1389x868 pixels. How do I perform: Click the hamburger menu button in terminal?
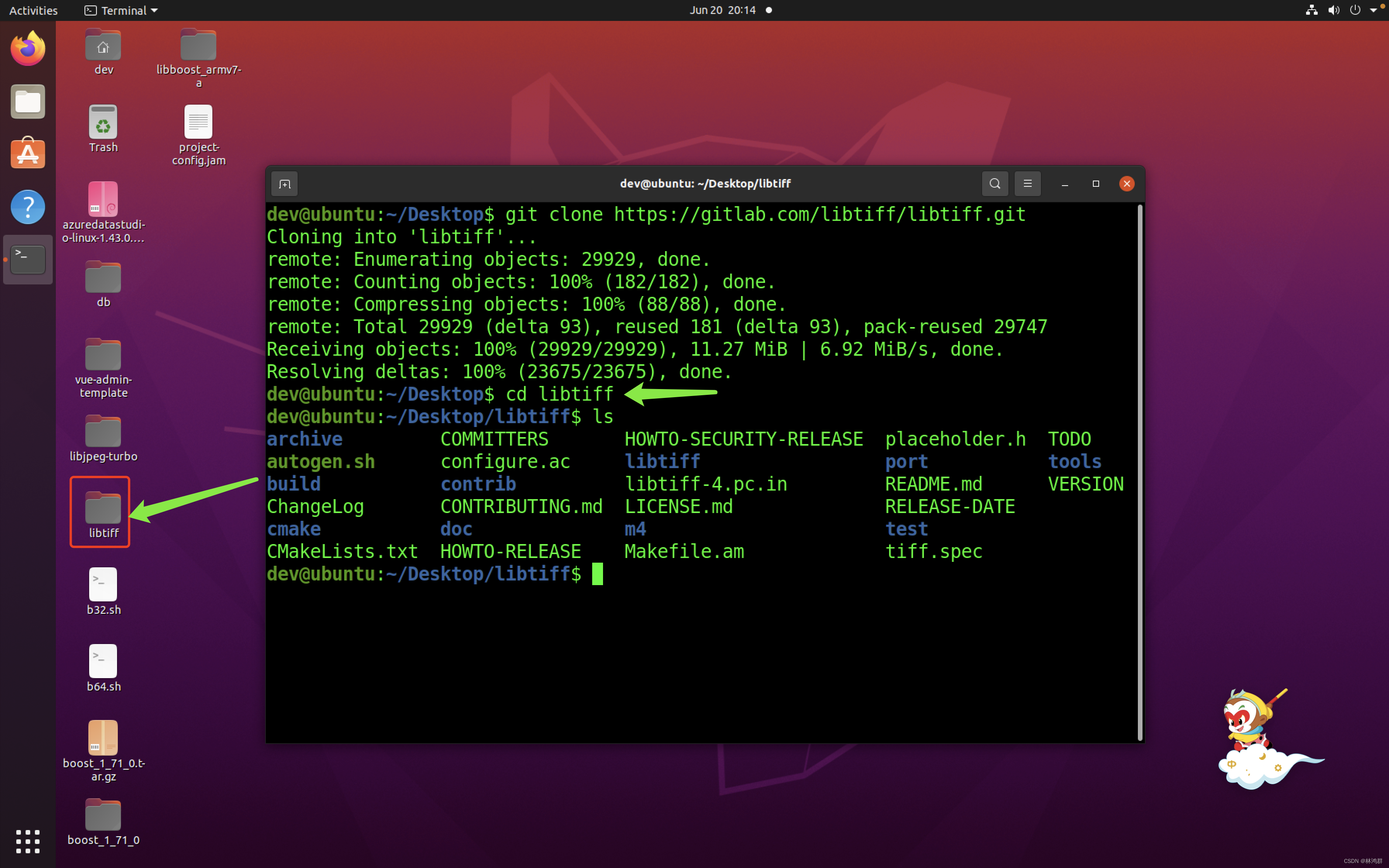click(1028, 183)
